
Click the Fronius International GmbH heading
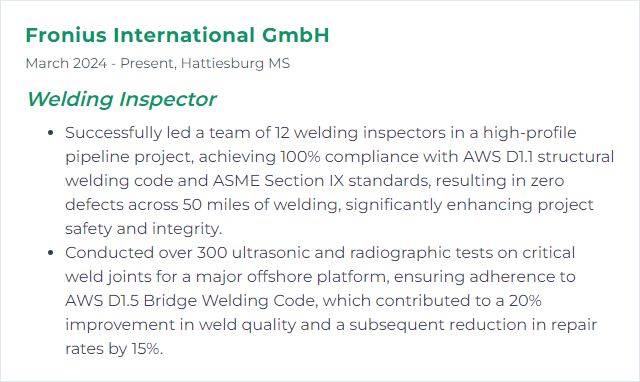click(177, 35)
